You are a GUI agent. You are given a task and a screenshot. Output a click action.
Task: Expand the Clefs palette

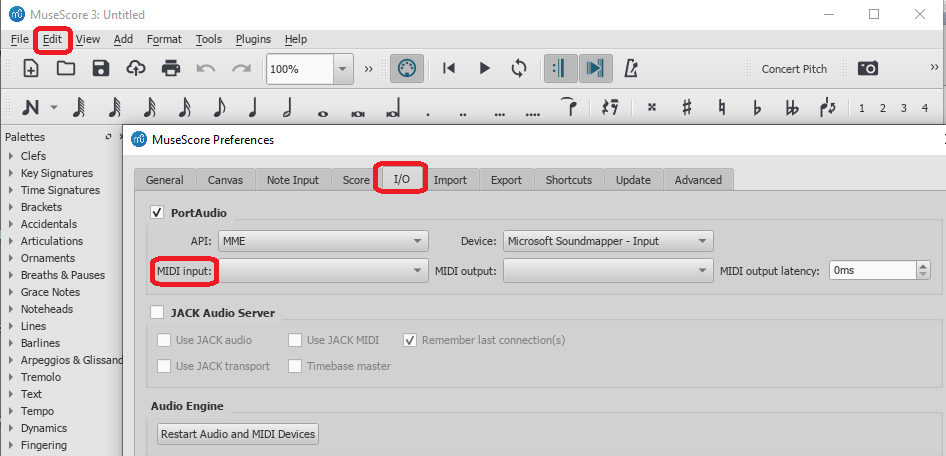pos(11,156)
